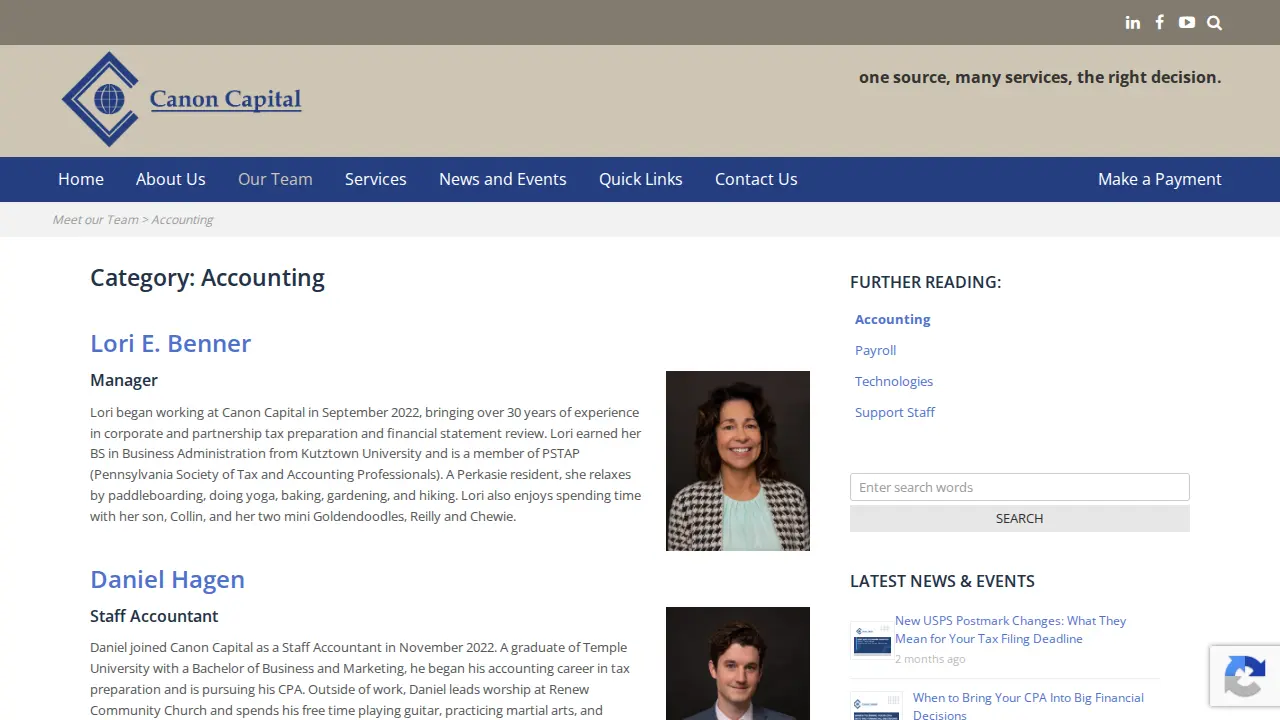Click Lori E. Benner's portrait photo

coord(738,461)
